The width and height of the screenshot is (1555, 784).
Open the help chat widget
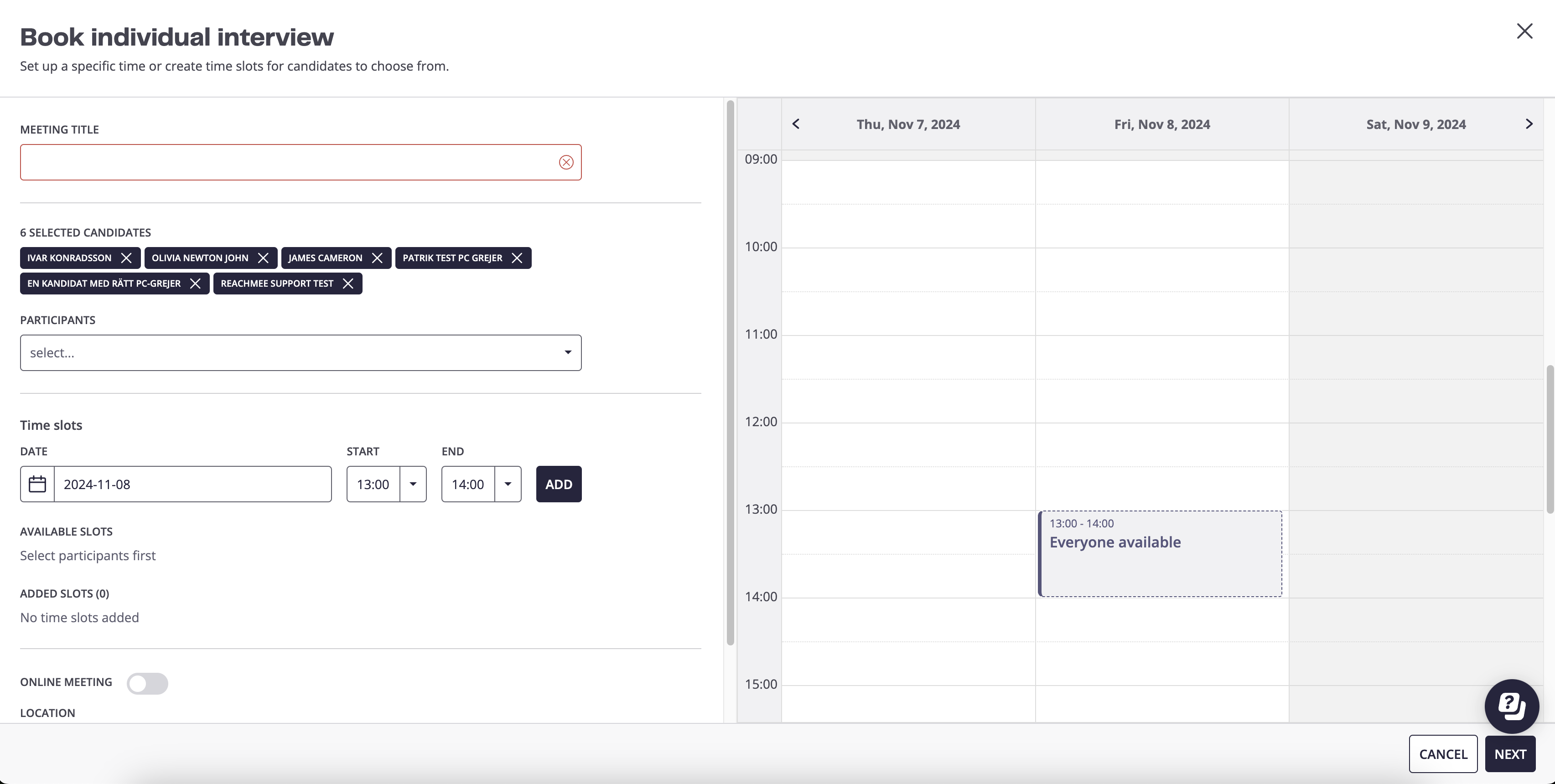(1512, 706)
